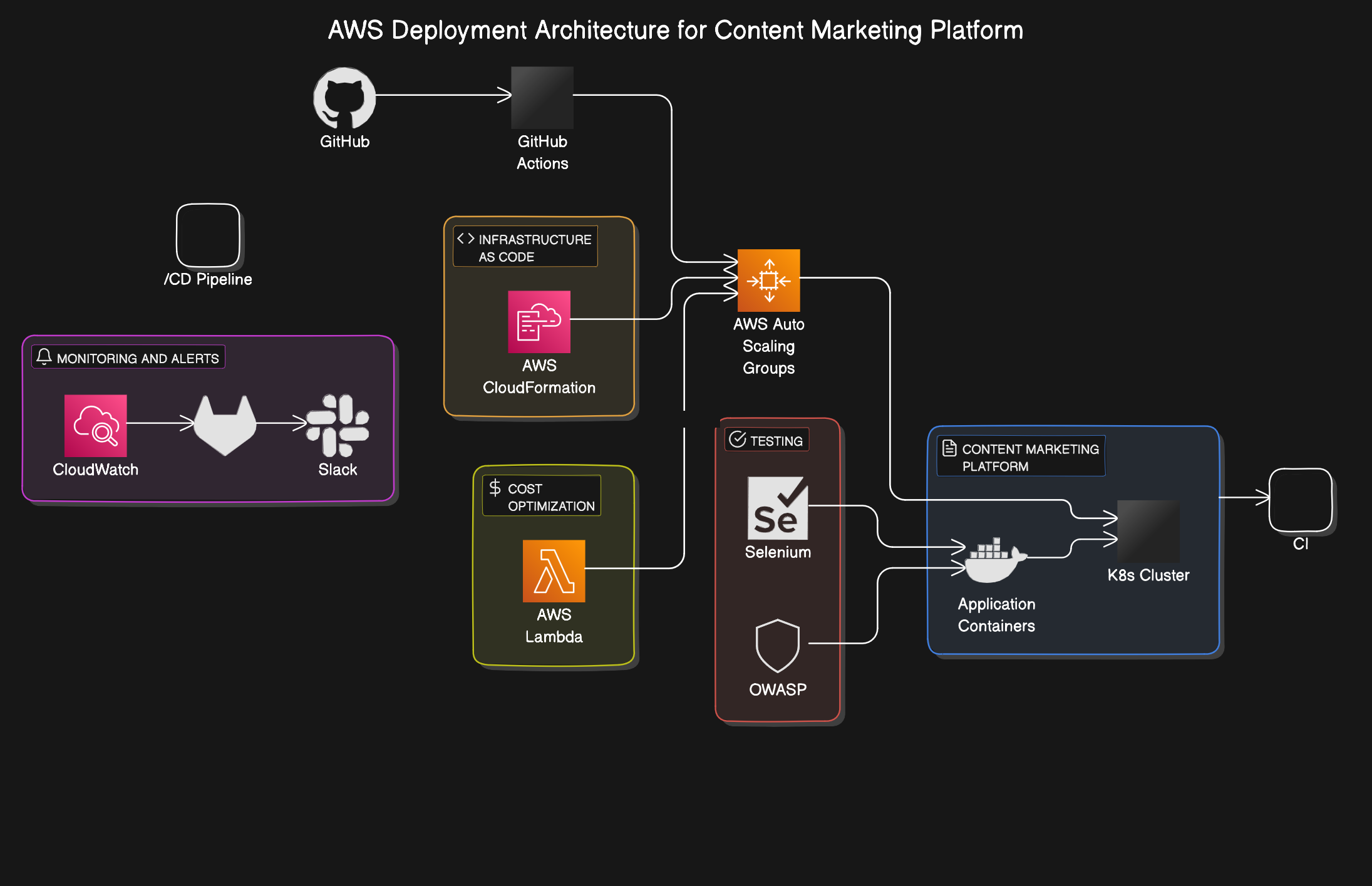Select the 'AWS Auto Scaling Groups' label
This screenshot has height=886, width=1372.
769,346
